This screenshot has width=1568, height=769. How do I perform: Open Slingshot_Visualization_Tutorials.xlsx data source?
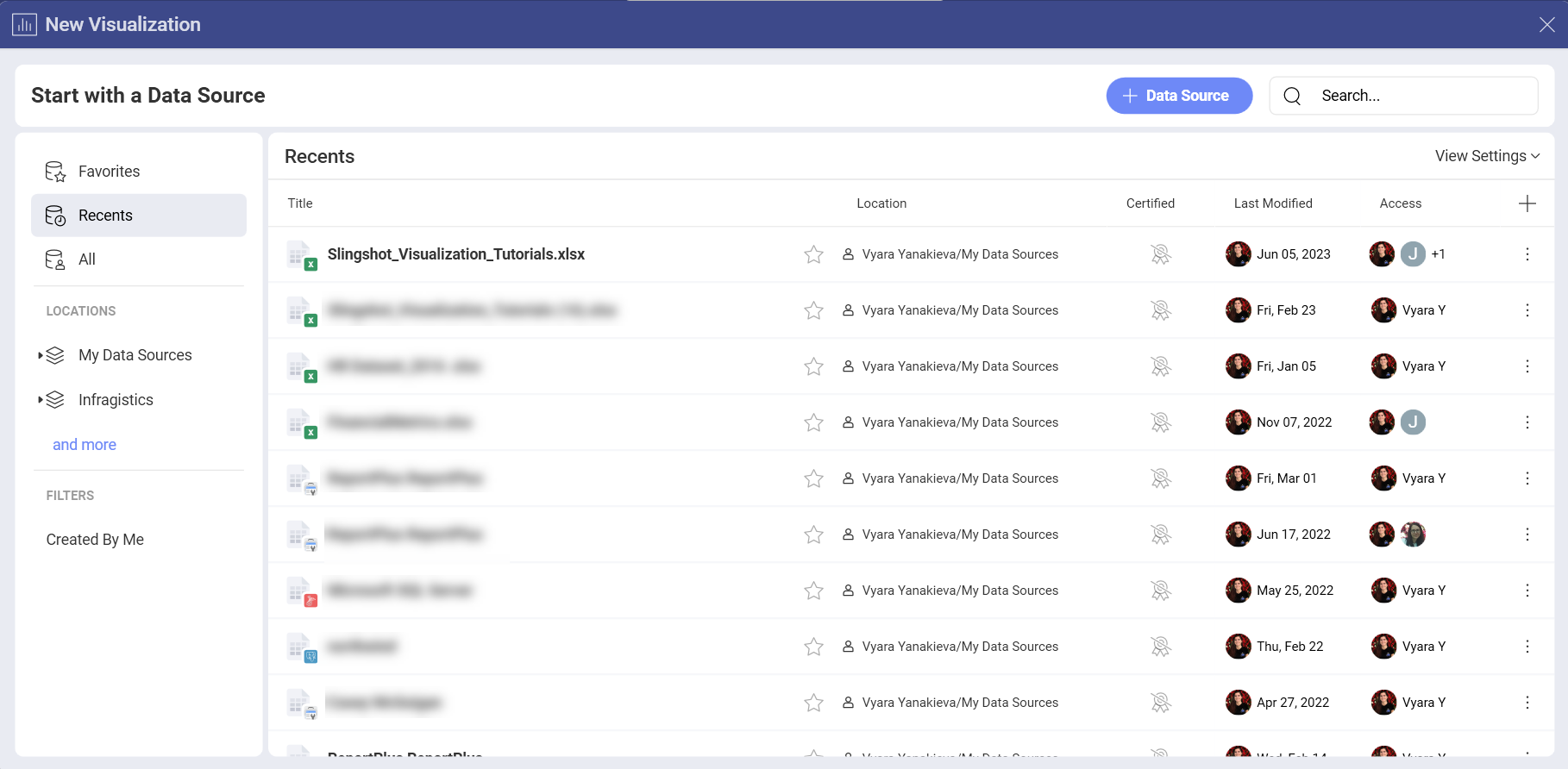456,254
